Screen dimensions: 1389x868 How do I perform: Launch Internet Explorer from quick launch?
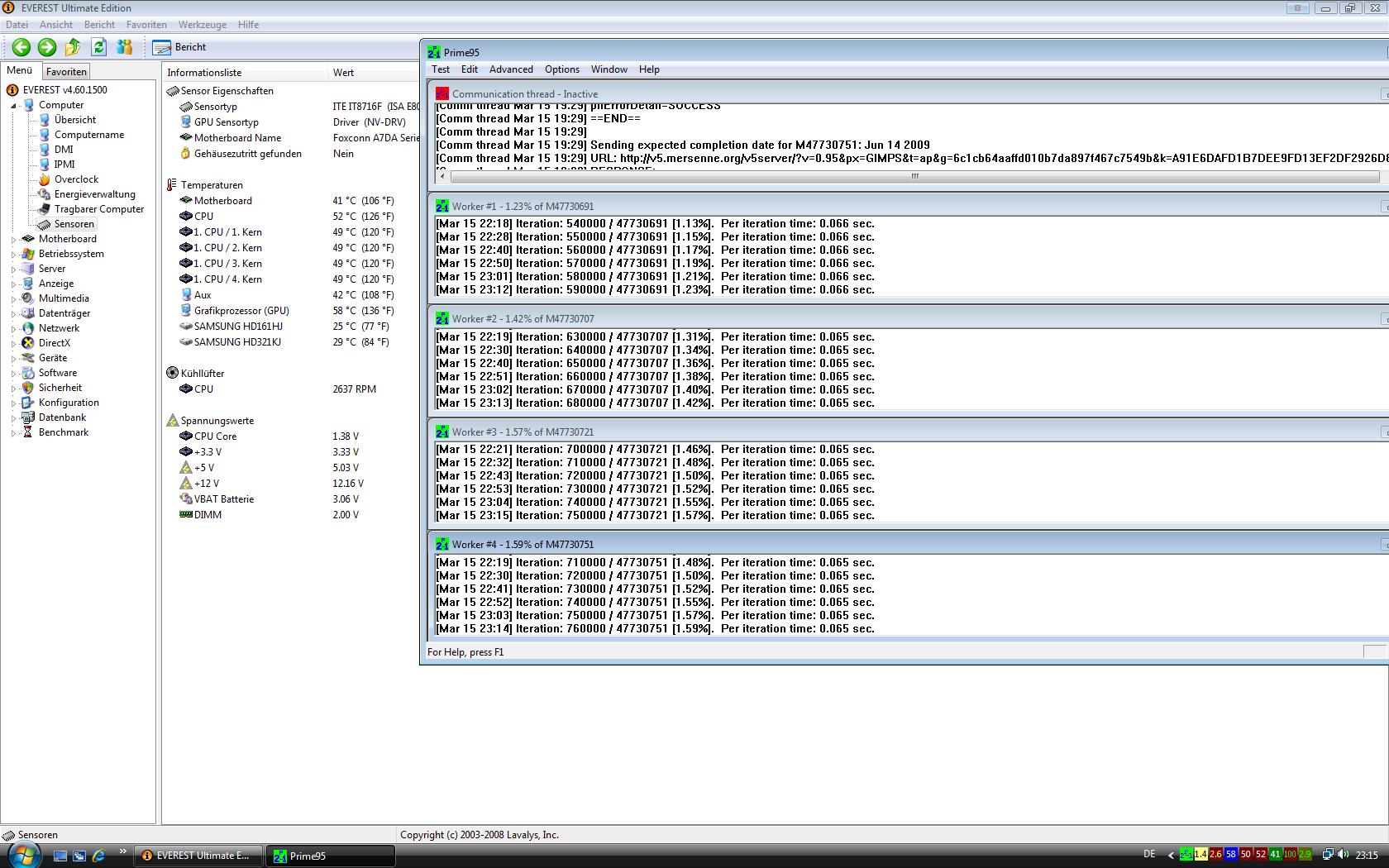click(x=98, y=856)
